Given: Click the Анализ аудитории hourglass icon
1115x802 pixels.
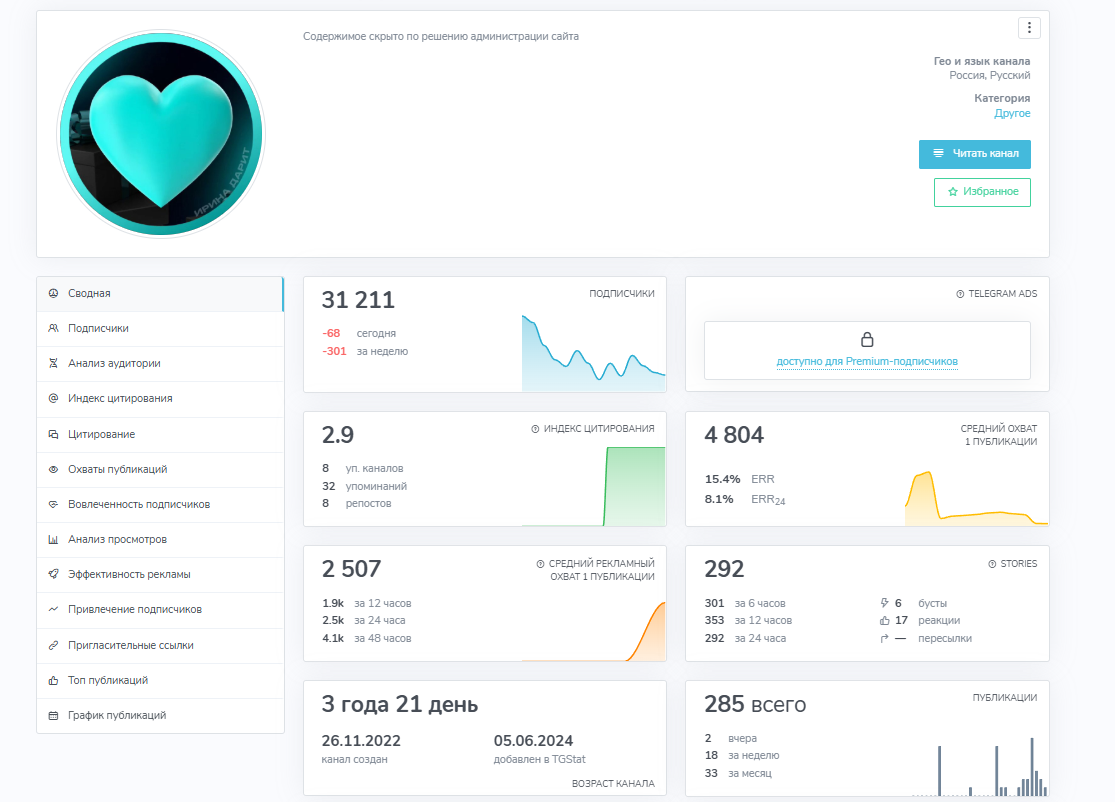Looking at the screenshot, I should pyautogui.click(x=53, y=364).
